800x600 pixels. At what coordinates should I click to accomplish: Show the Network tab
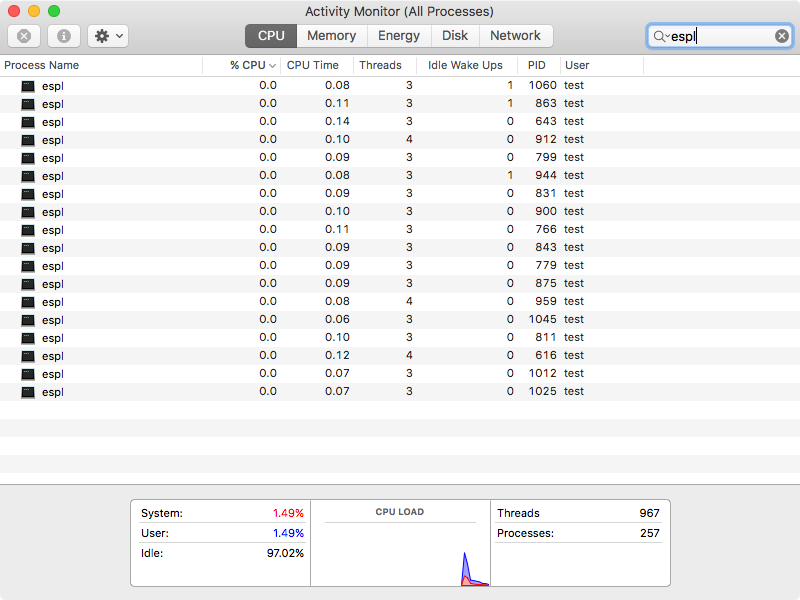click(x=515, y=36)
